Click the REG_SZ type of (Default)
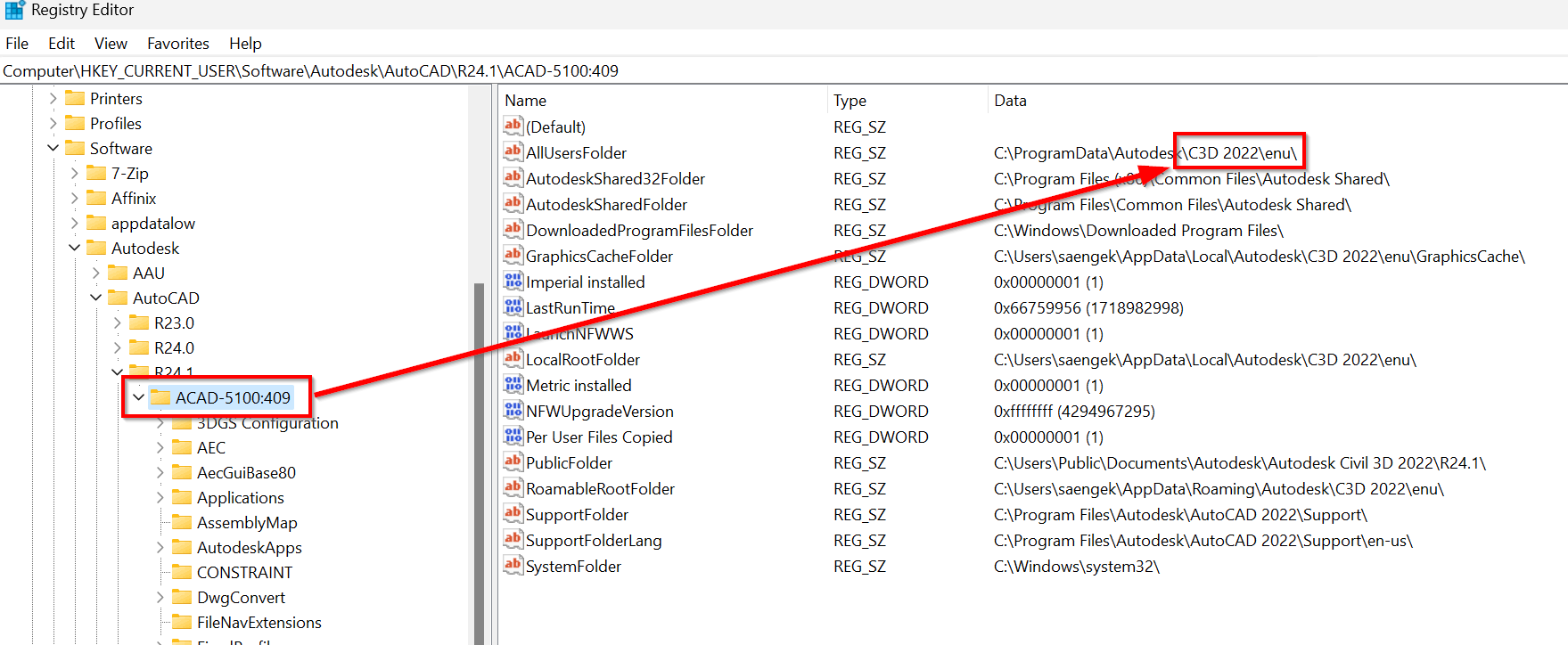Viewport: 1568px width, 645px height. tap(859, 127)
